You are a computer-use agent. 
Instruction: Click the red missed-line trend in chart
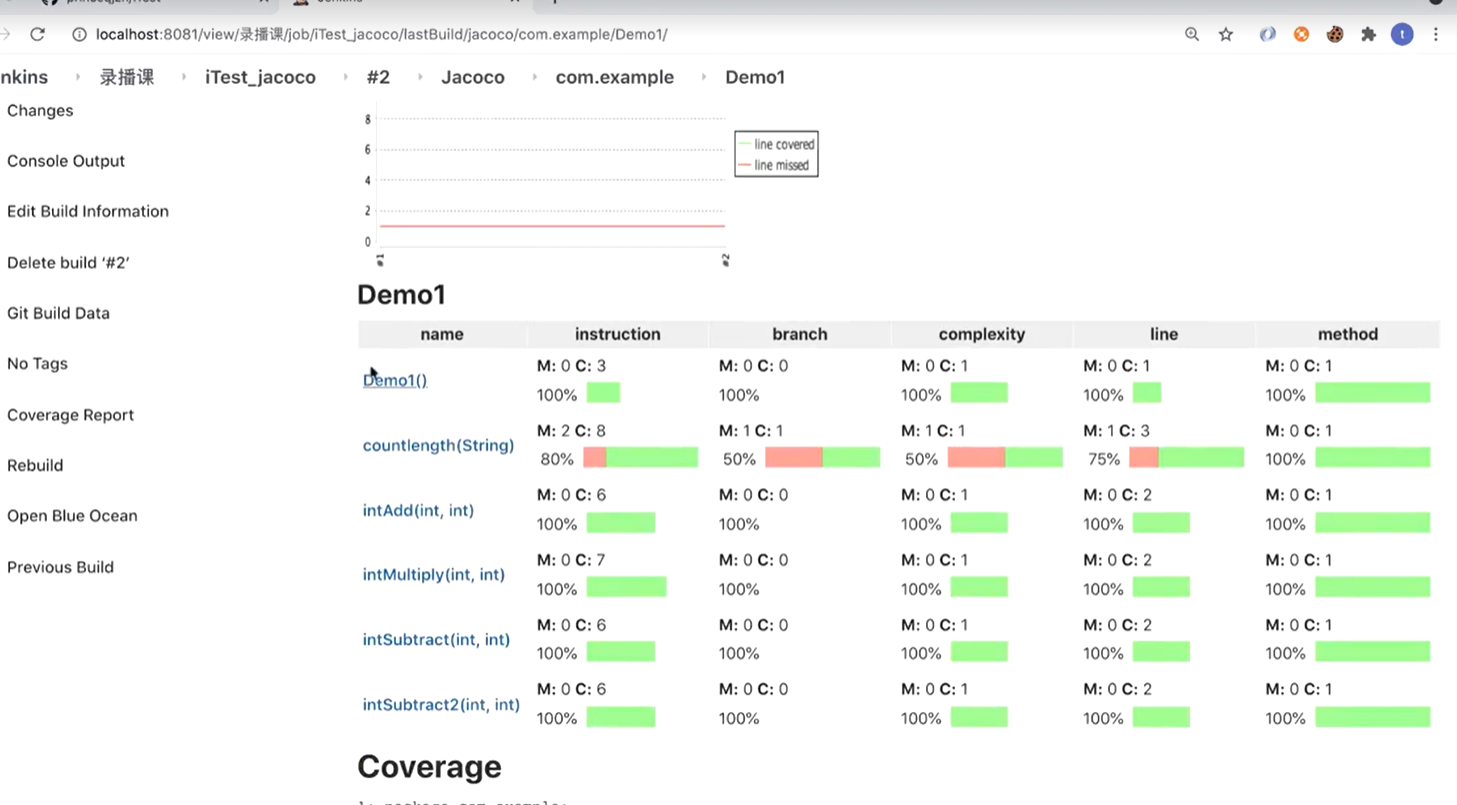[552, 226]
